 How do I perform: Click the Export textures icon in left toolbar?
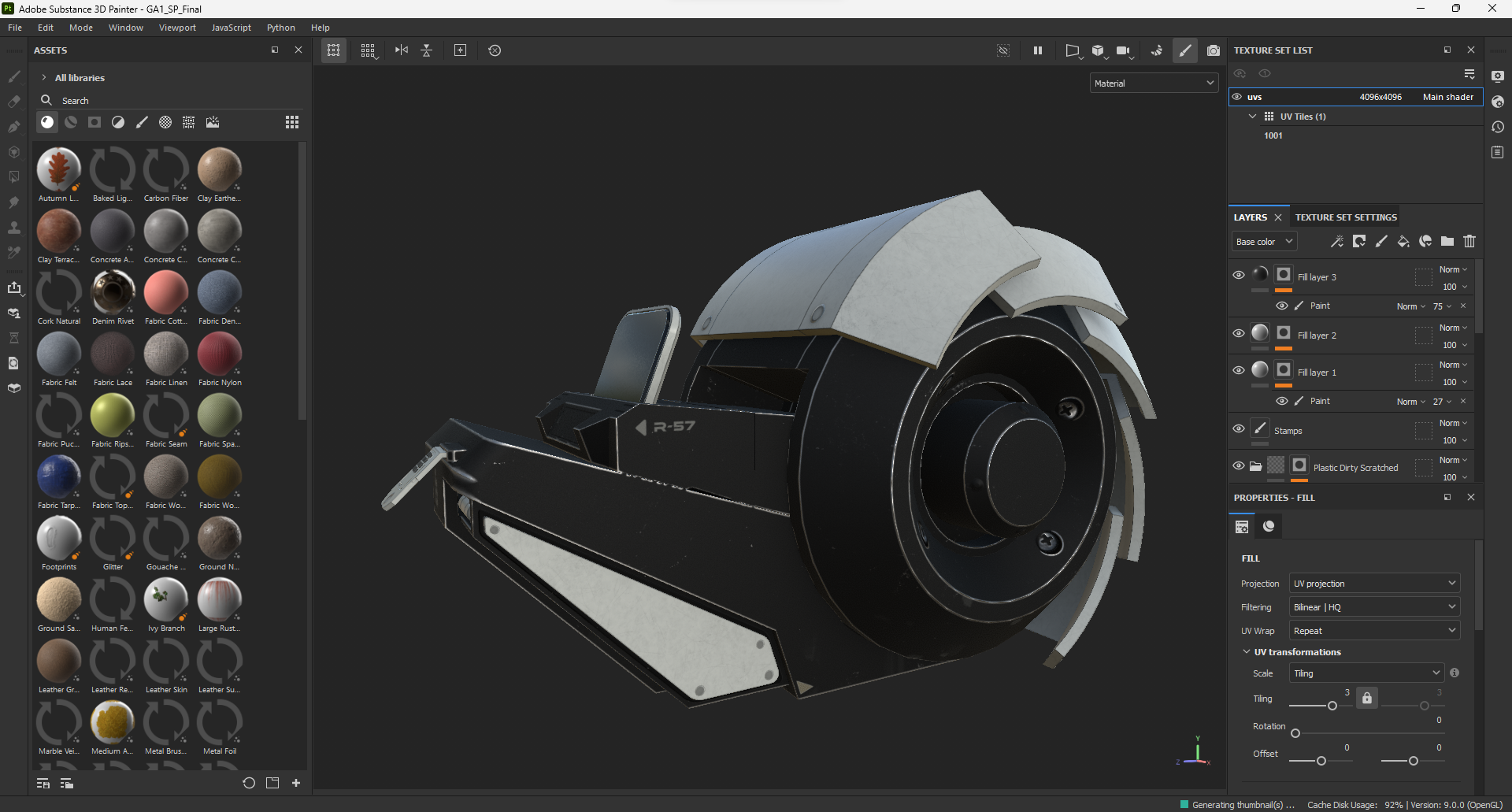(x=13, y=287)
